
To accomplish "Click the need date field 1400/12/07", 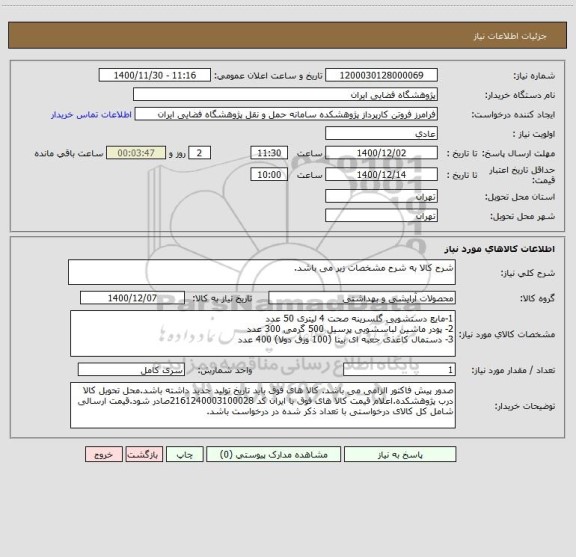I will pos(132,298).
